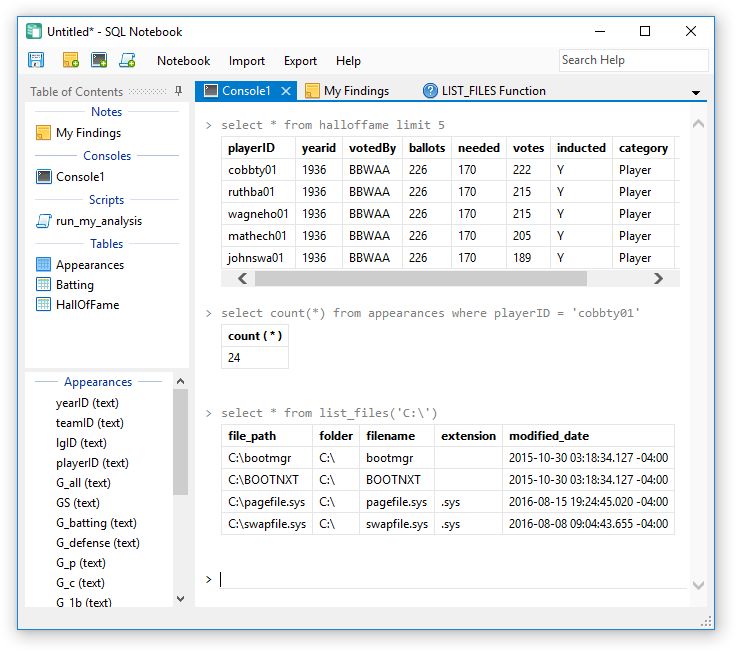
Task: Click the column list scroll up arrow
Action: point(180,381)
